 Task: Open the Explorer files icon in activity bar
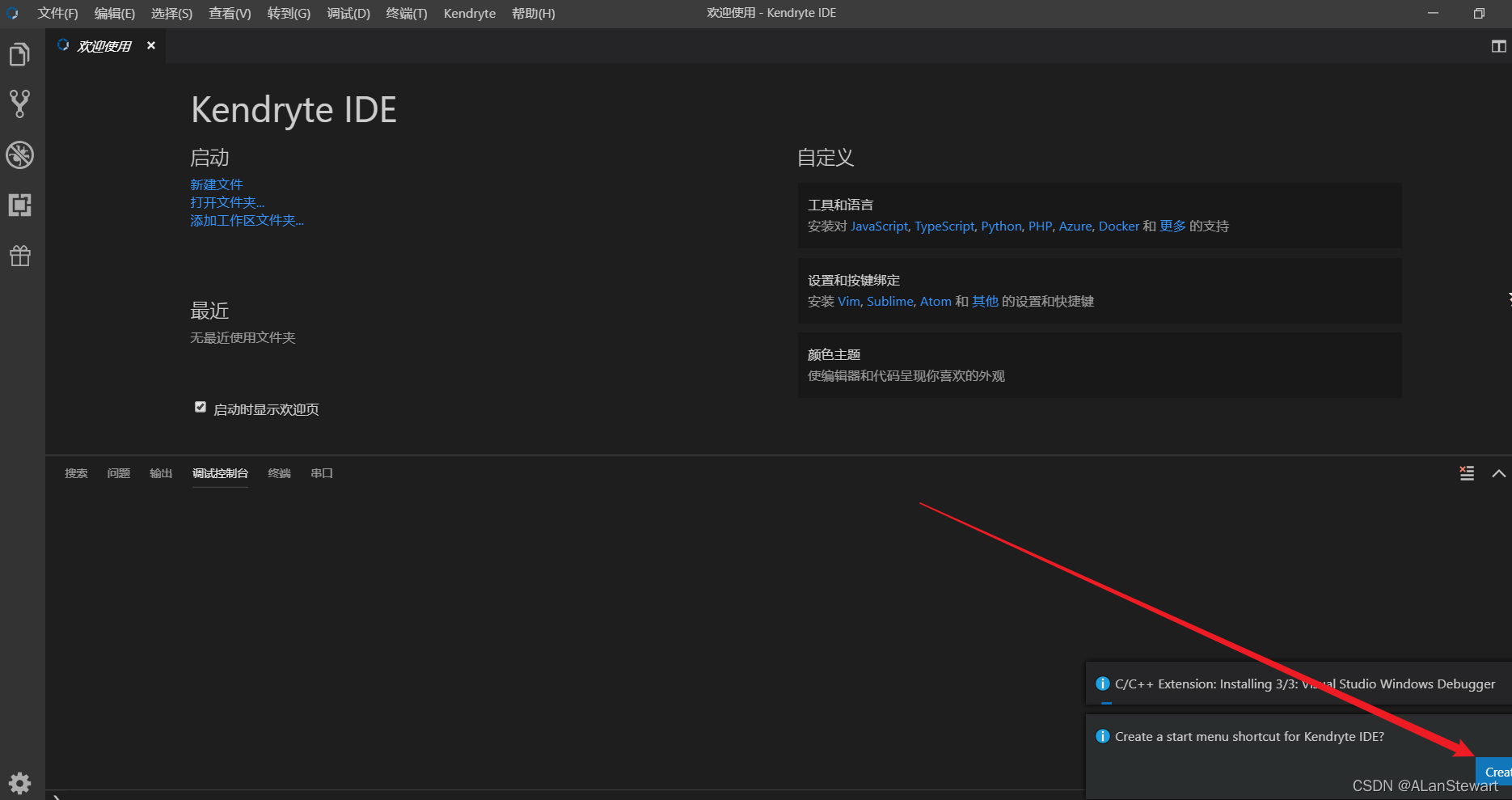pyautogui.click(x=19, y=54)
